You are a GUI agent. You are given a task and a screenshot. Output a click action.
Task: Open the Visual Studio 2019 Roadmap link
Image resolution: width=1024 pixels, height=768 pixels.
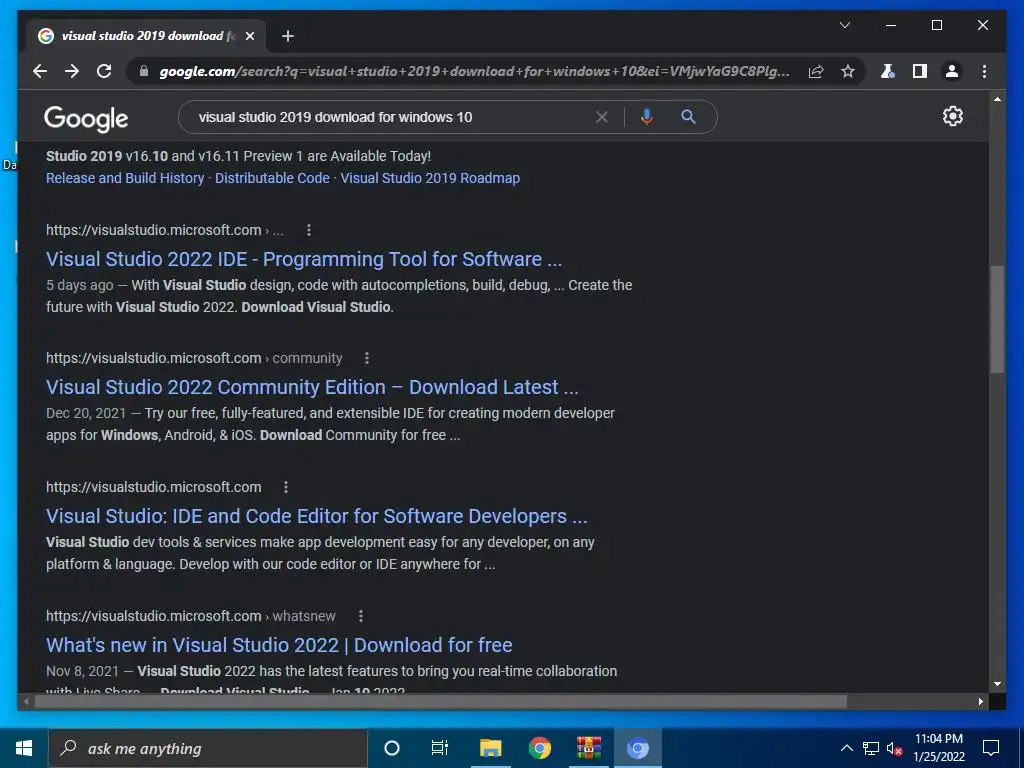tap(430, 178)
